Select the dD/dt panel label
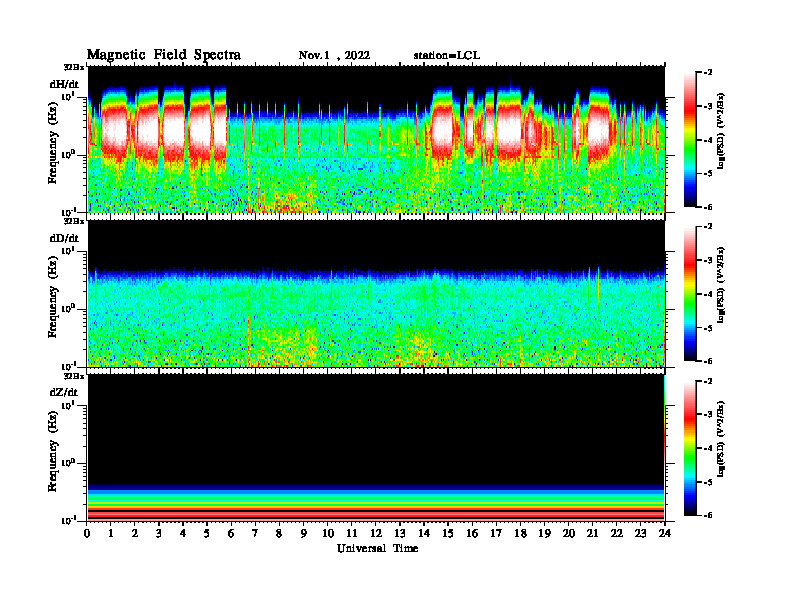 (64, 238)
